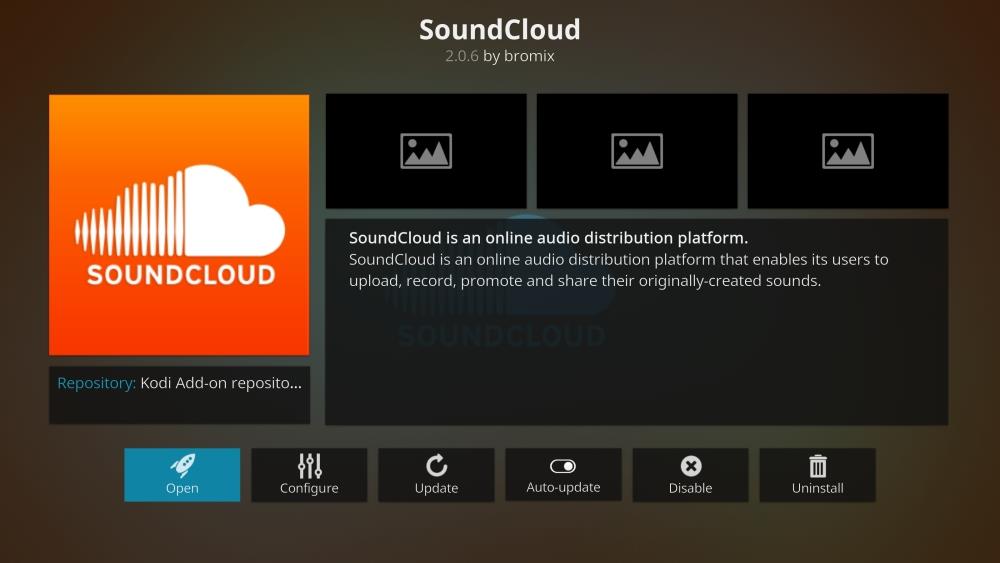Open the first screenshot placeholder image

[x=426, y=151]
